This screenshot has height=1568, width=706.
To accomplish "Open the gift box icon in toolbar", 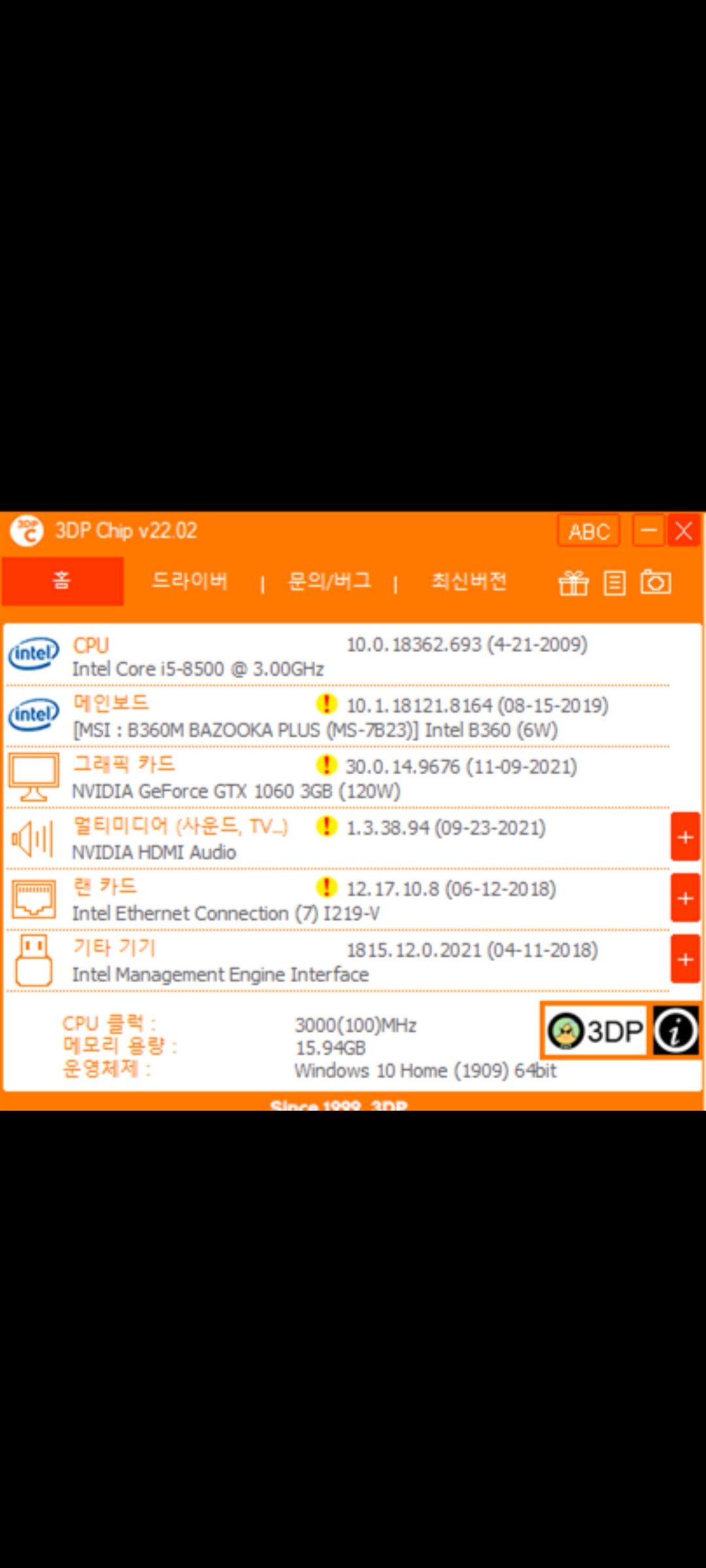I will [x=573, y=582].
